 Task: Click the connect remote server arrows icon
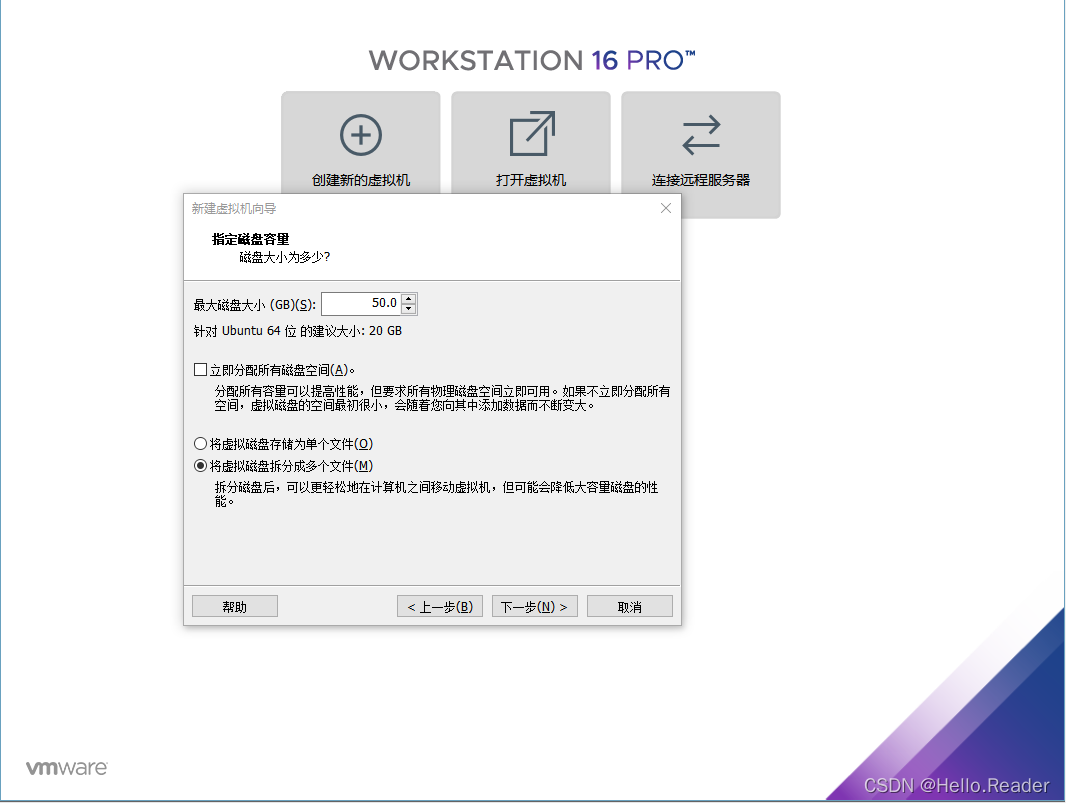point(701,134)
